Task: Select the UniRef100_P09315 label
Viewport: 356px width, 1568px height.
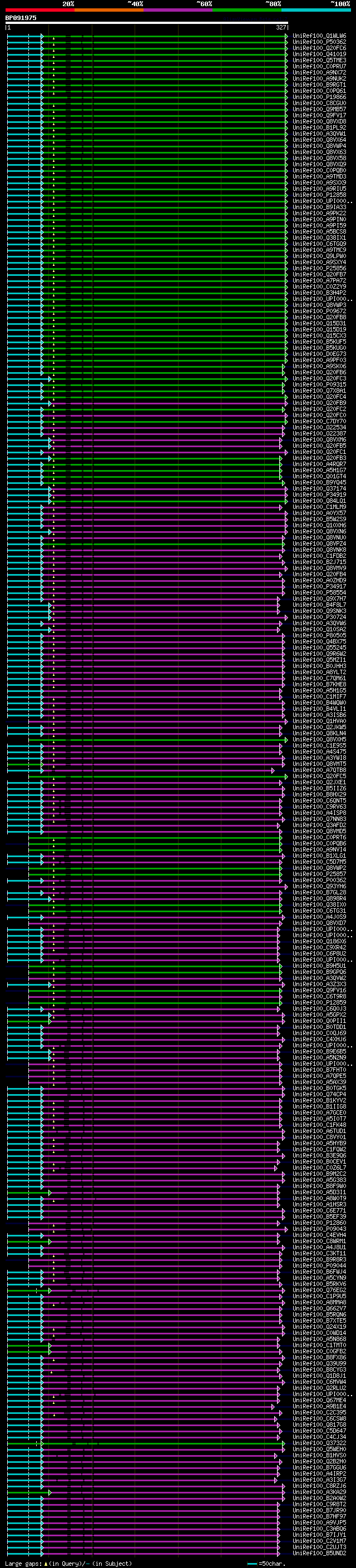Action: 319,385
